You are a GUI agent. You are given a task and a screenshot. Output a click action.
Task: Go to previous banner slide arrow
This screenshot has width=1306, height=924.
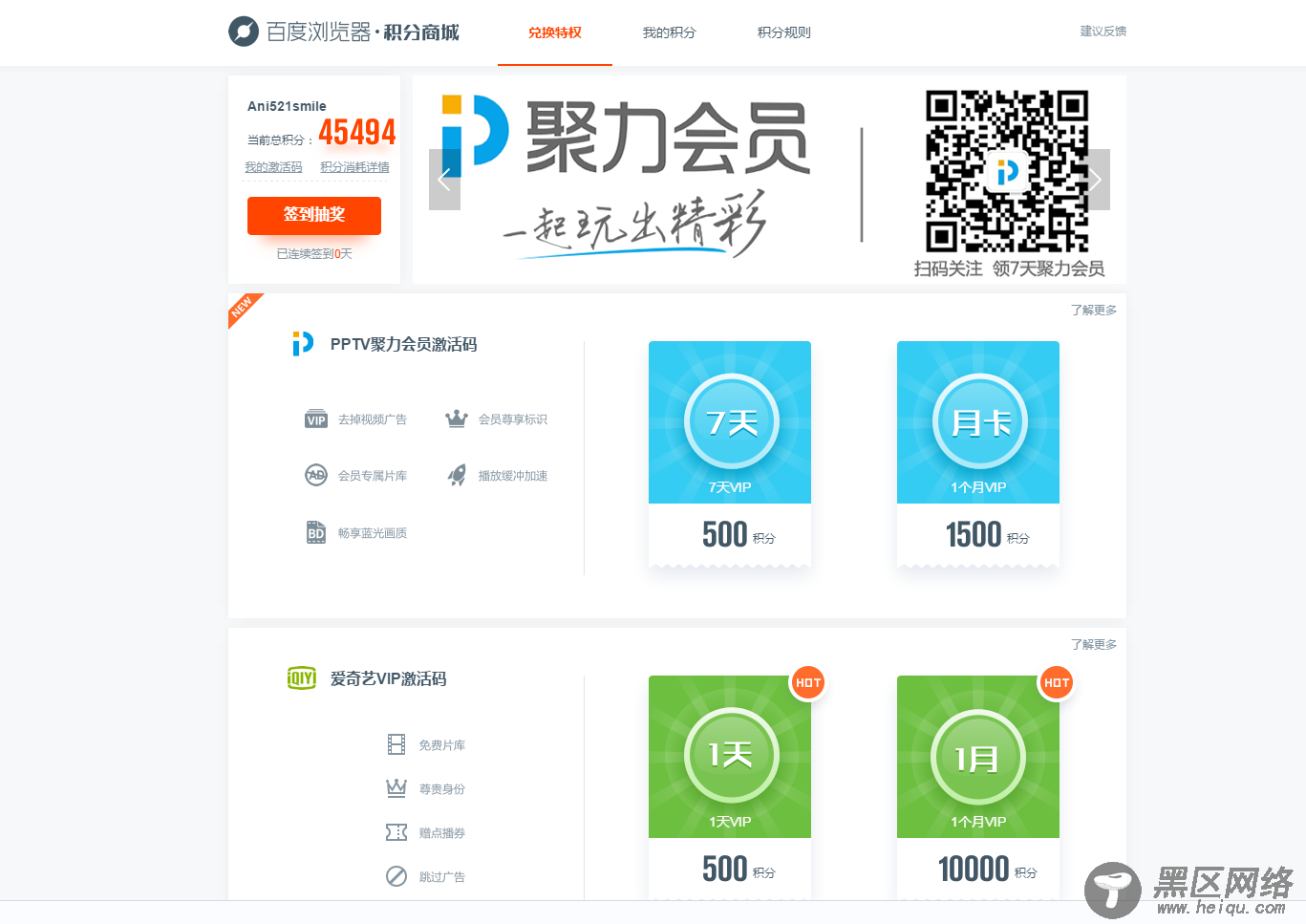(444, 180)
